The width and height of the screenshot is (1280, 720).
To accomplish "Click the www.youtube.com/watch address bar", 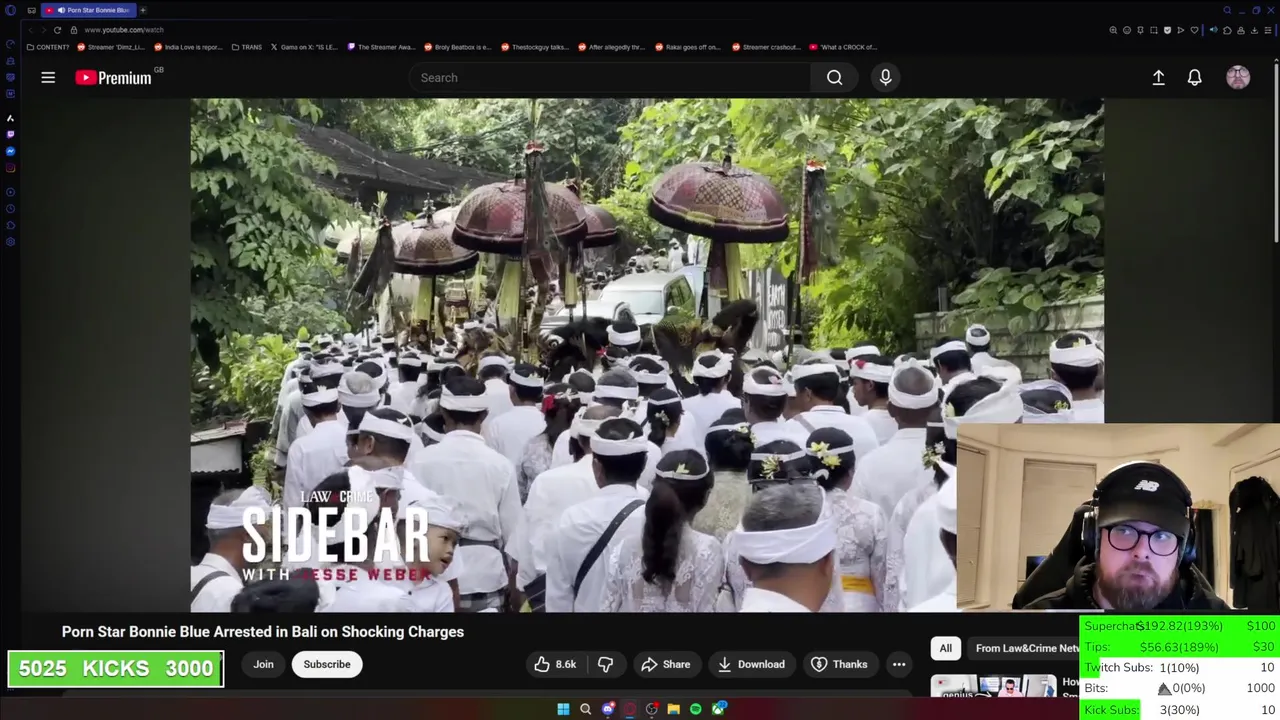I will [124, 30].
